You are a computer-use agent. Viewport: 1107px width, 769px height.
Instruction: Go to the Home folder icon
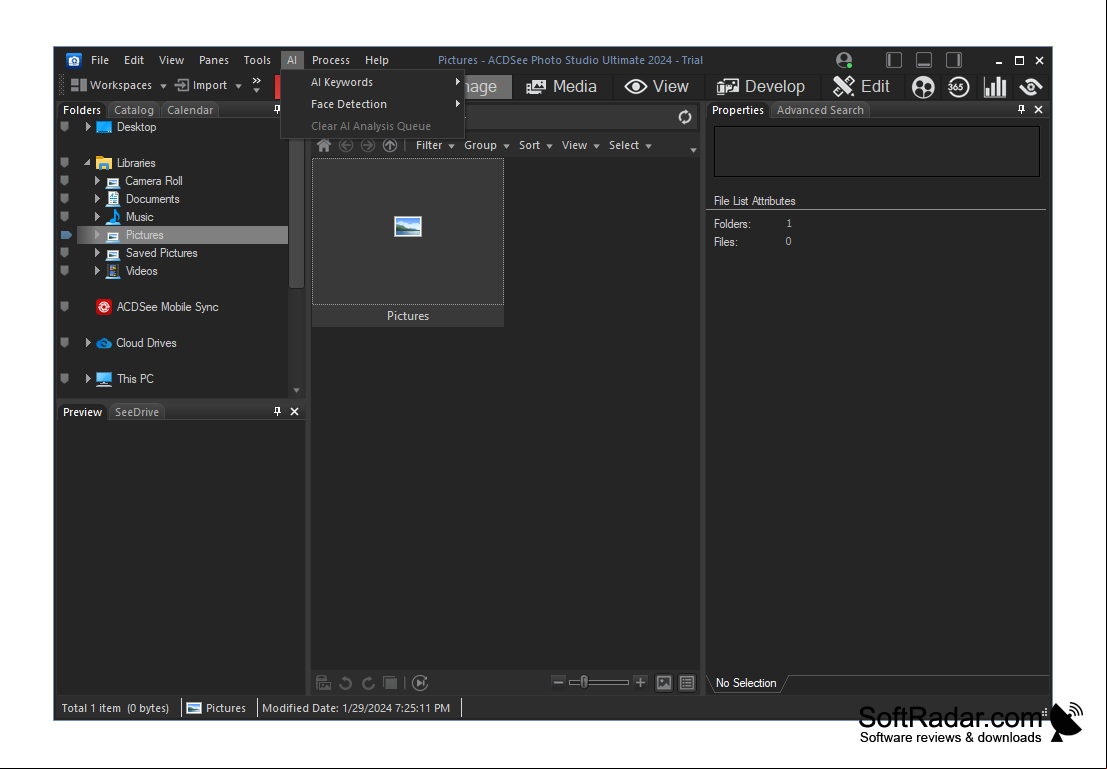point(324,145)
